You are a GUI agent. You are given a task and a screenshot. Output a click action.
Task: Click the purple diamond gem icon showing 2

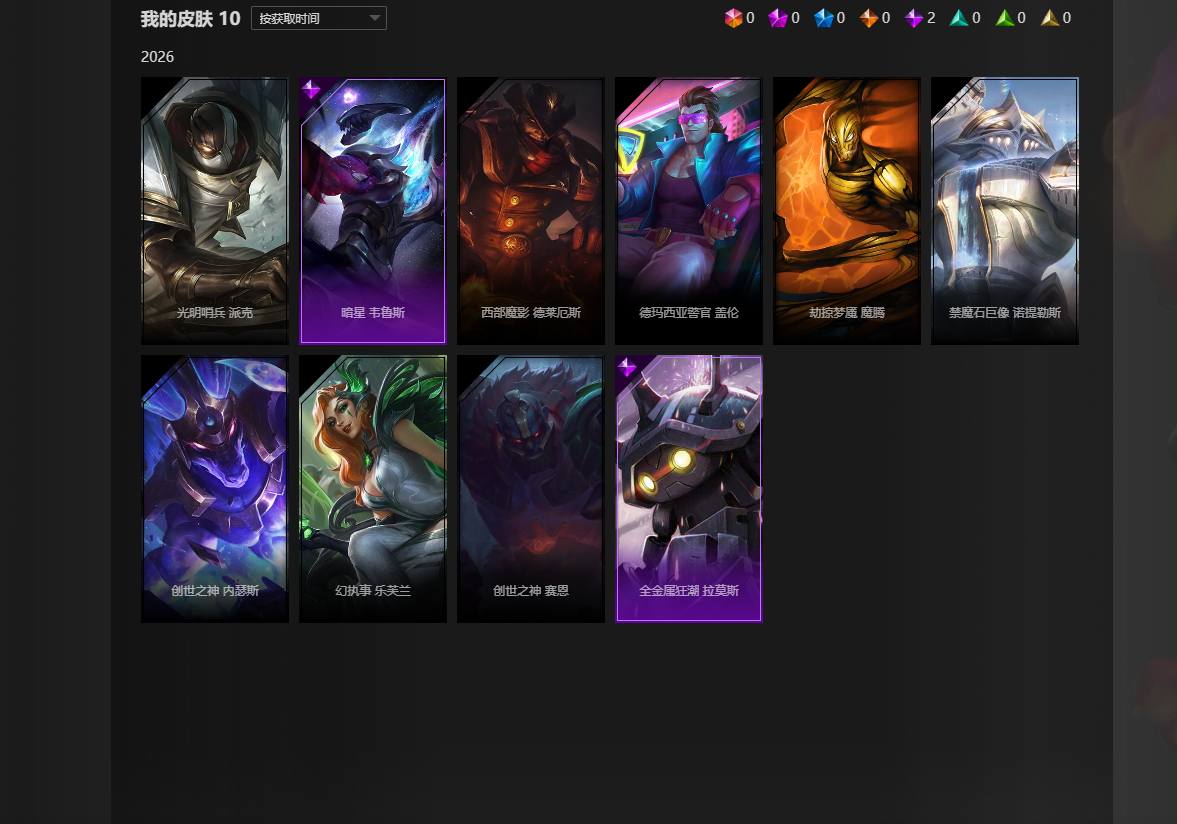pos(914,18)
